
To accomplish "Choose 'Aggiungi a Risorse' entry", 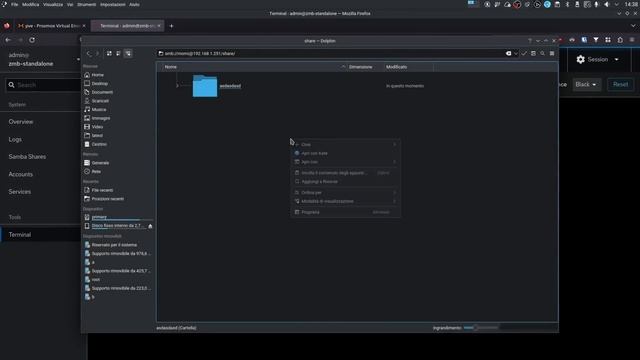I will [345, 182].
